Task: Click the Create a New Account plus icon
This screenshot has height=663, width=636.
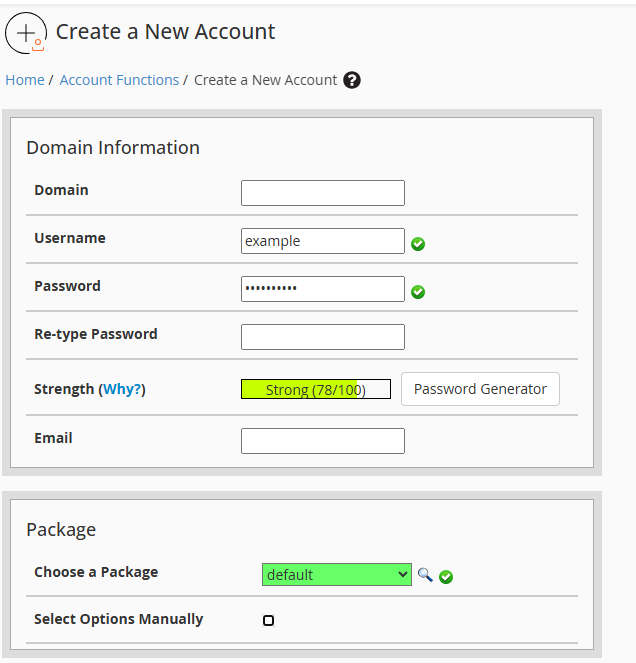Action: 26,33
